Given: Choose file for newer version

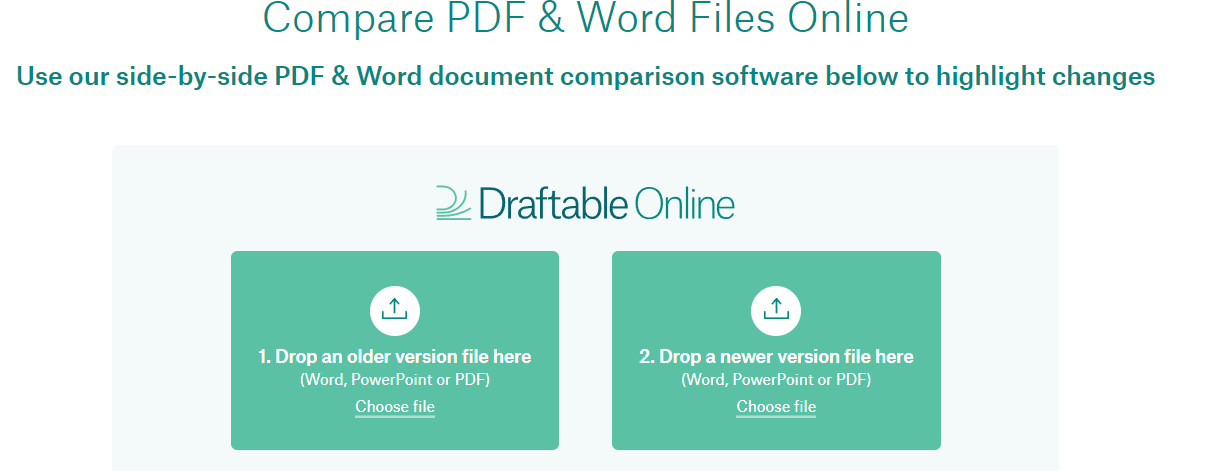Looking at the screenshot, I should pyautogui.click(x=776, y=406).
